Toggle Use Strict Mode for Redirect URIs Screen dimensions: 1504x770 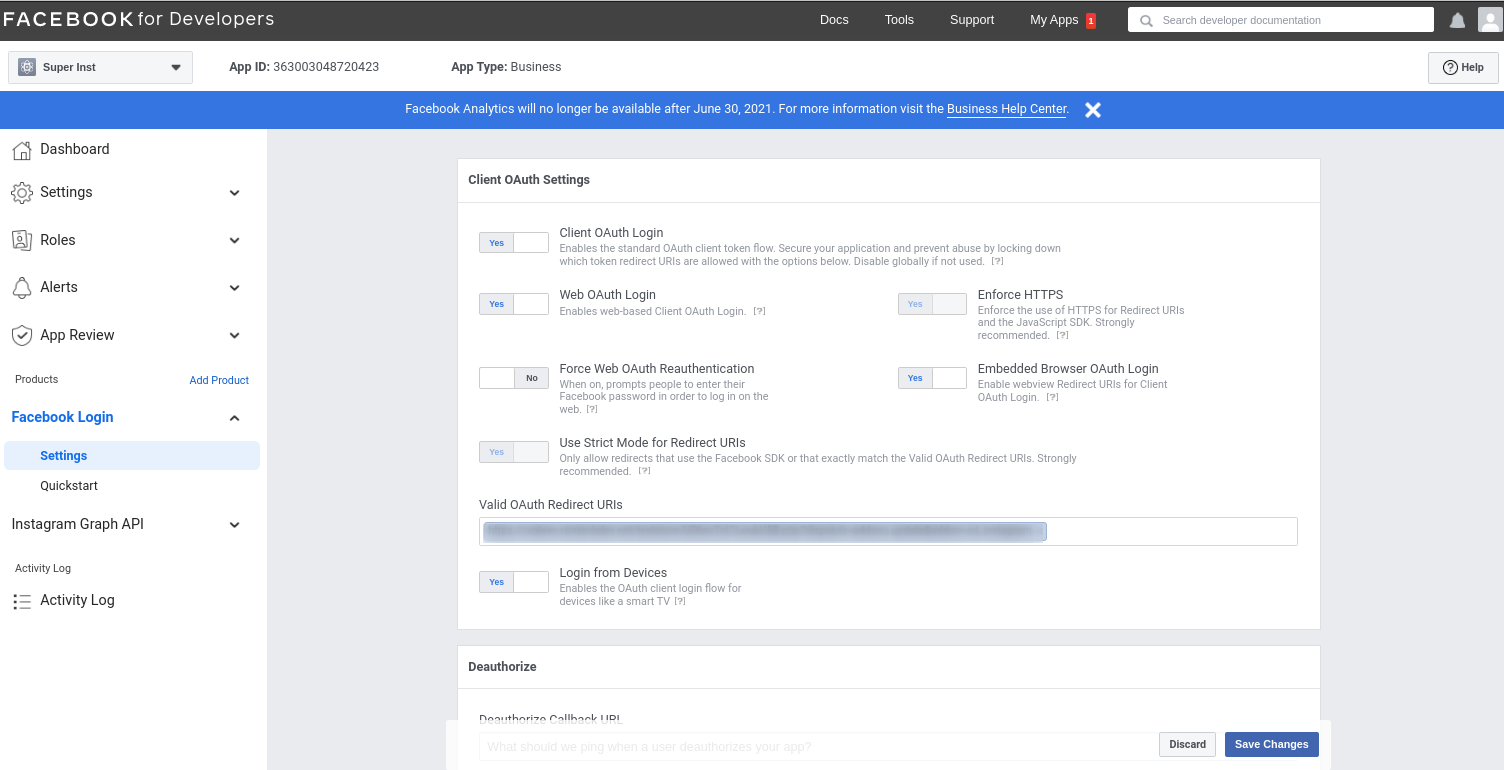tap(514, 452)
